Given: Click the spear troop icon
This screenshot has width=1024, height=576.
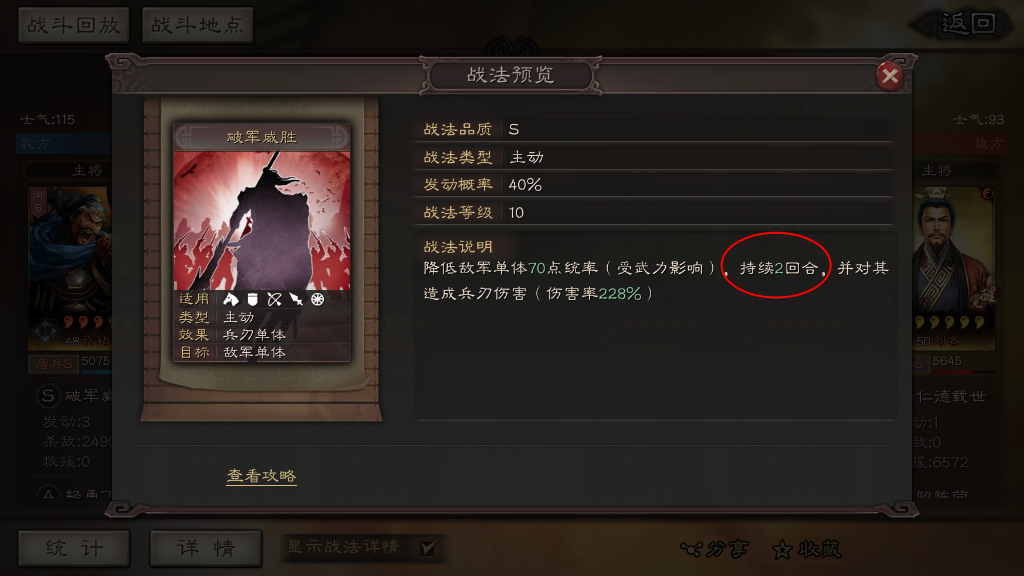Looking at the screenshot, I should pyautogui.click(x=296, y=299).
